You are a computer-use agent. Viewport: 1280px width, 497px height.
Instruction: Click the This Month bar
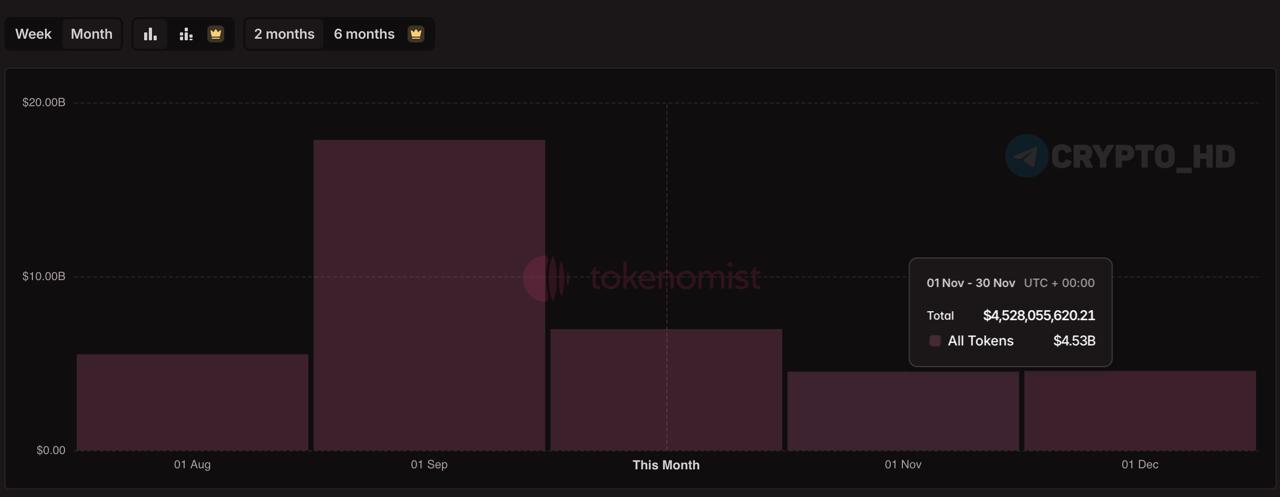tap(666, 390)
